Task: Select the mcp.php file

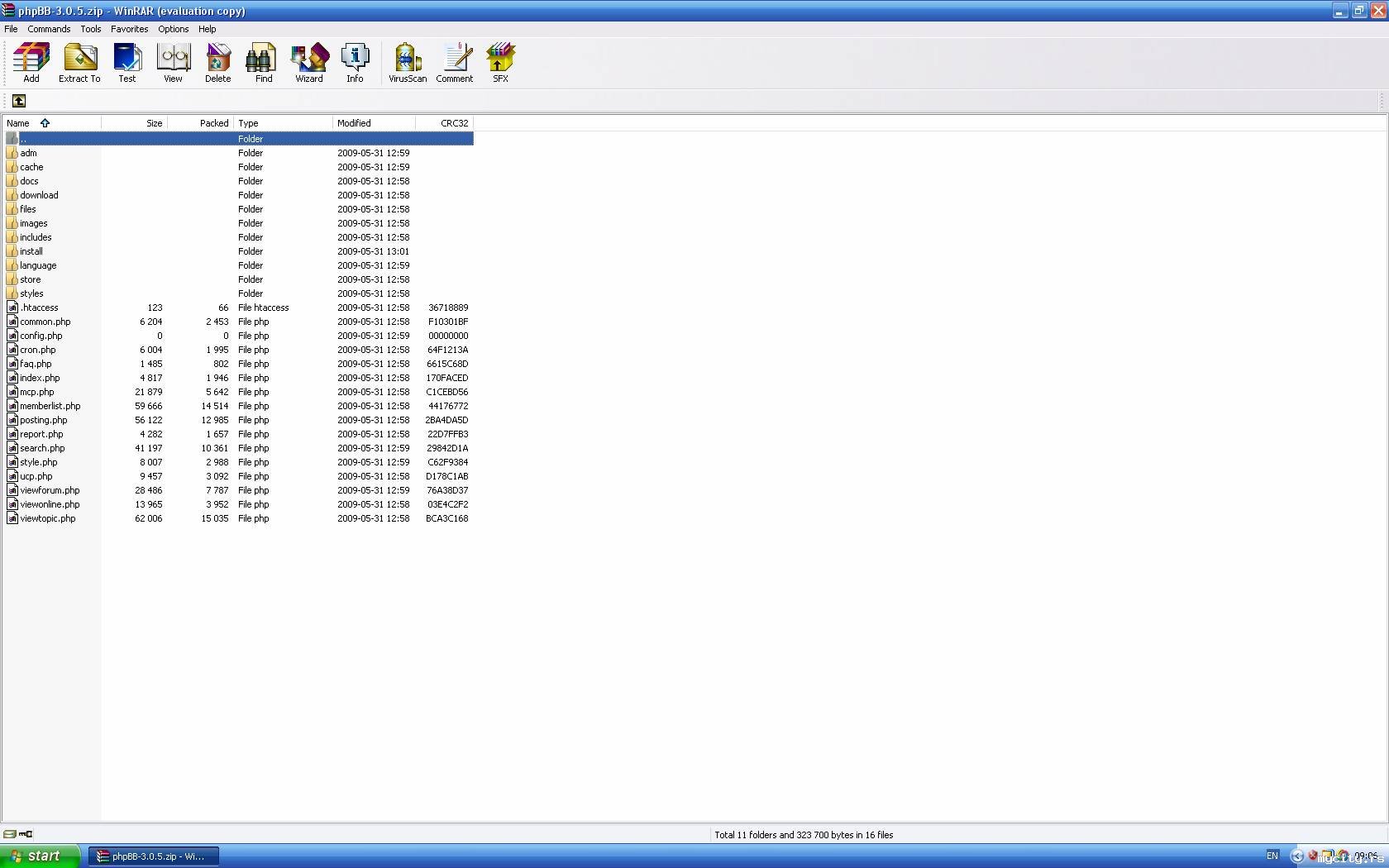Action: [37, 392]
